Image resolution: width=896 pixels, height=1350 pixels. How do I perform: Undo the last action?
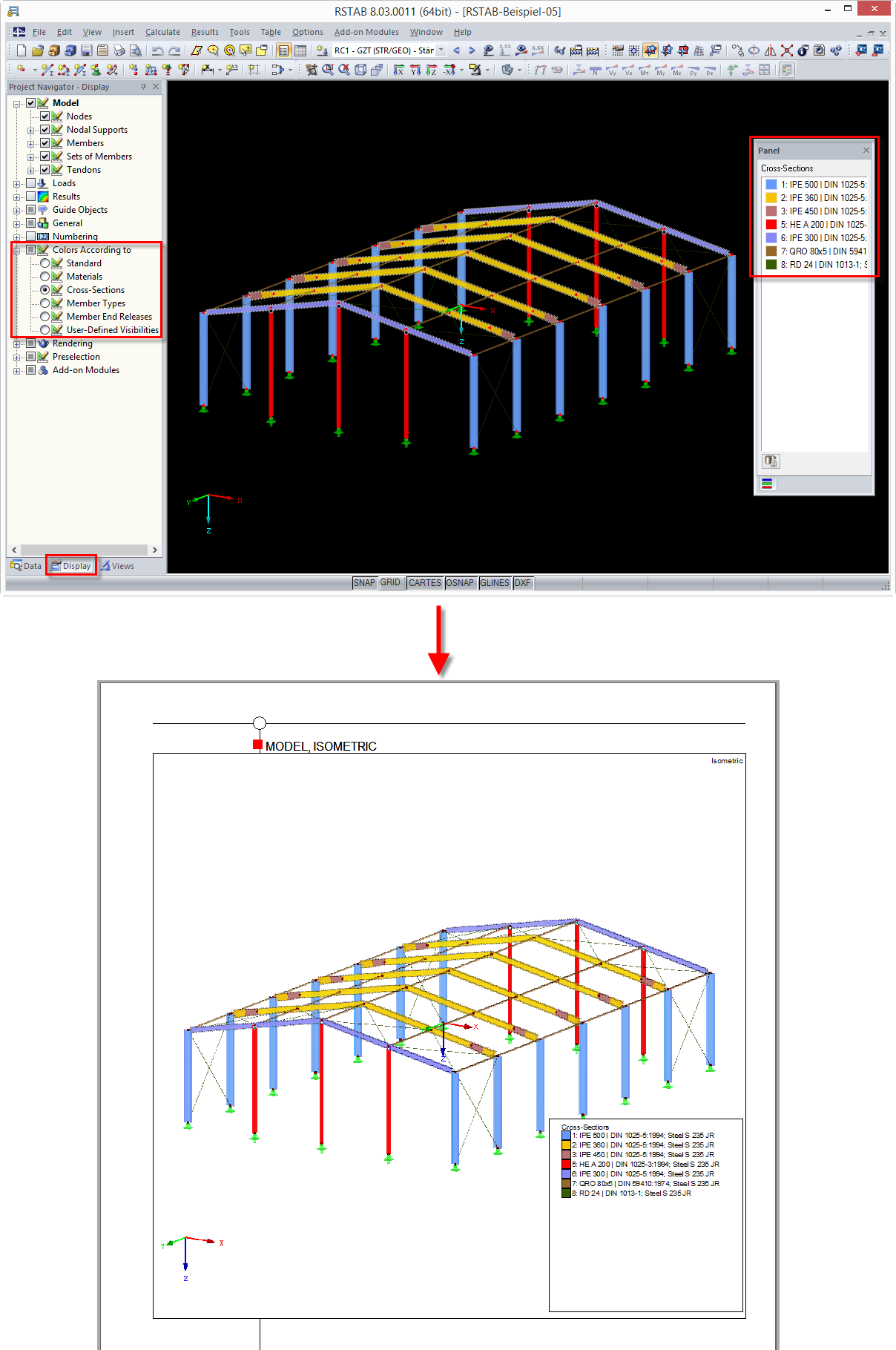(157, 50)
